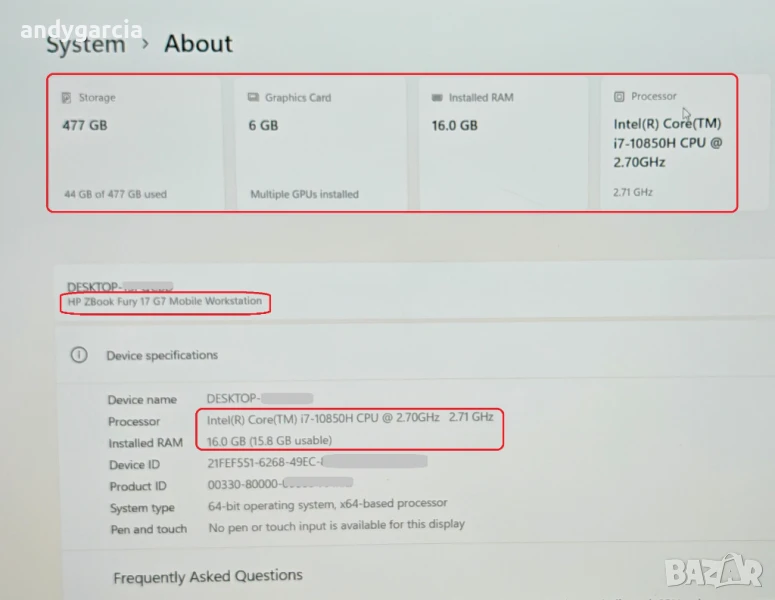
Task: Click the 16.0 GB installed RAM value in top card
Action: [454, 126]
